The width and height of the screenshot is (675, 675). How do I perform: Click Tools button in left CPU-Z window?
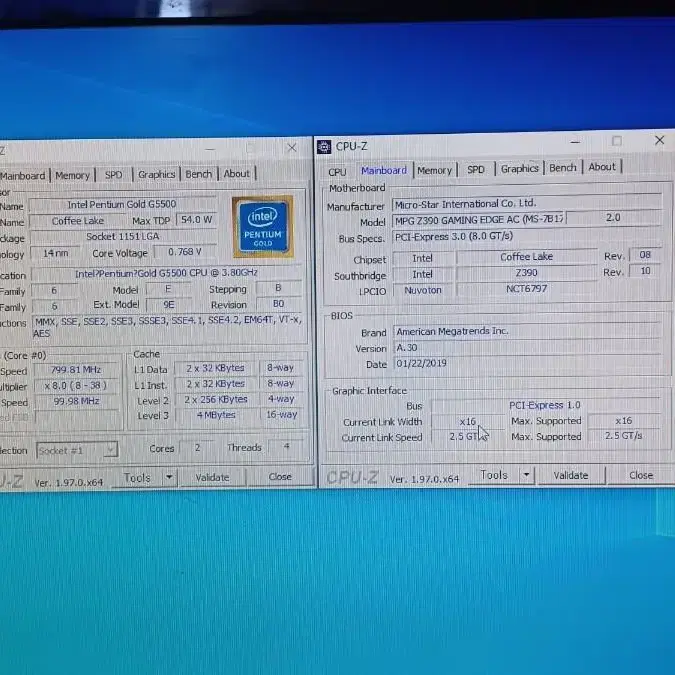tap(137, 478)
